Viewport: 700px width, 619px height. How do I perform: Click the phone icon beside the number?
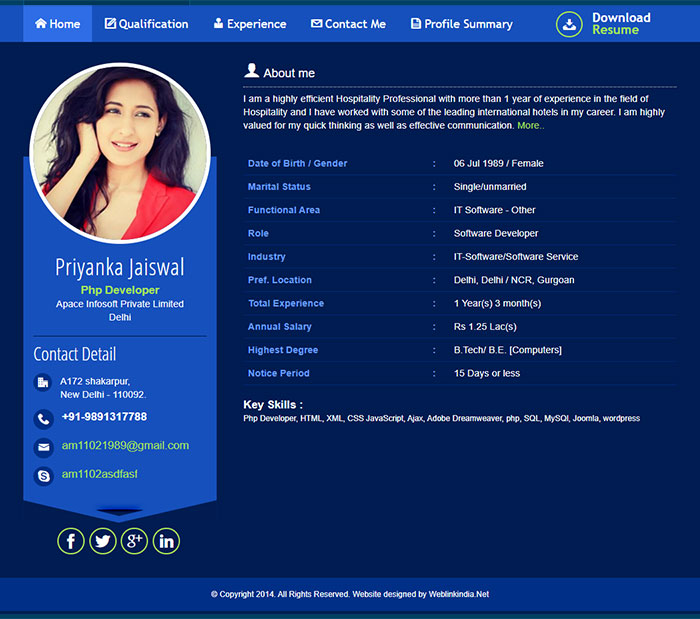point(43,419)
